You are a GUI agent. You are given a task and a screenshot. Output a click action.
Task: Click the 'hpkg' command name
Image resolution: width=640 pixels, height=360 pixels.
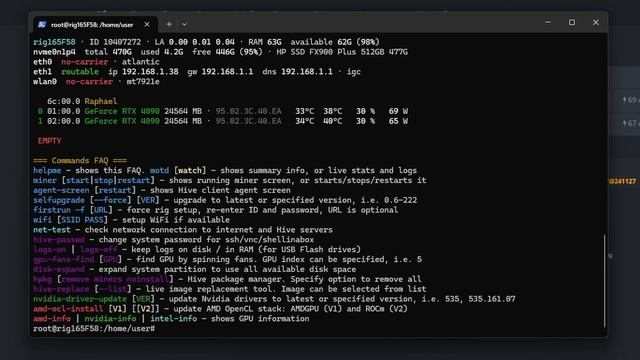(42, 279)
